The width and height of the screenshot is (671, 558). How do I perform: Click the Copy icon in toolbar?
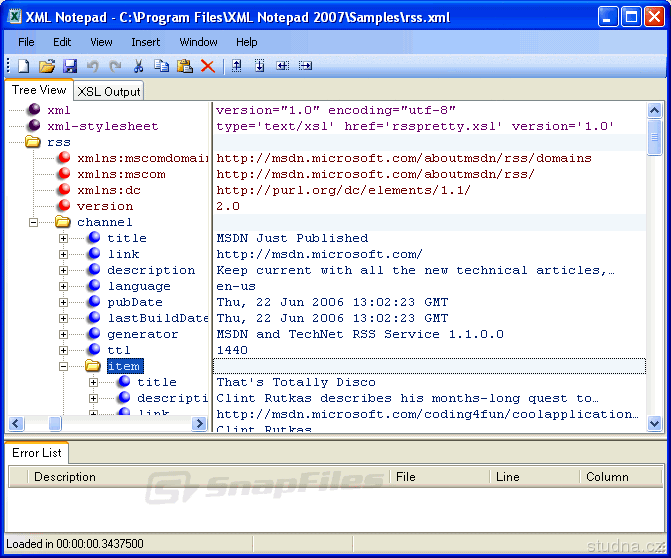coord(162,66)
